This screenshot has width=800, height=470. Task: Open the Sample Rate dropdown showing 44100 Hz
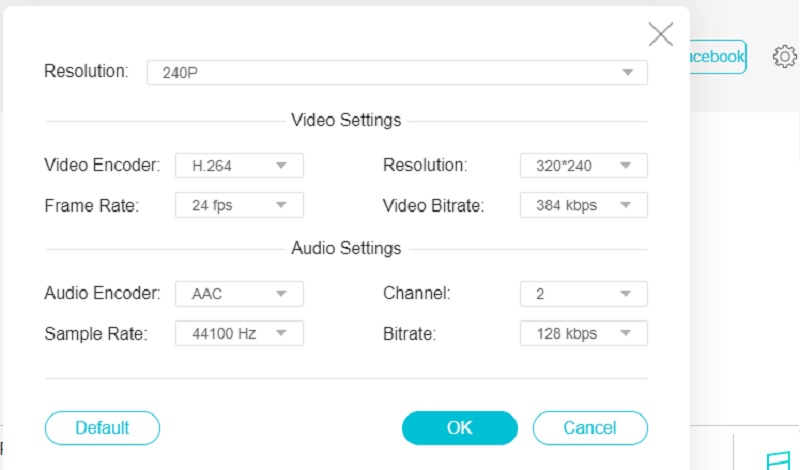tap(239, 333)
